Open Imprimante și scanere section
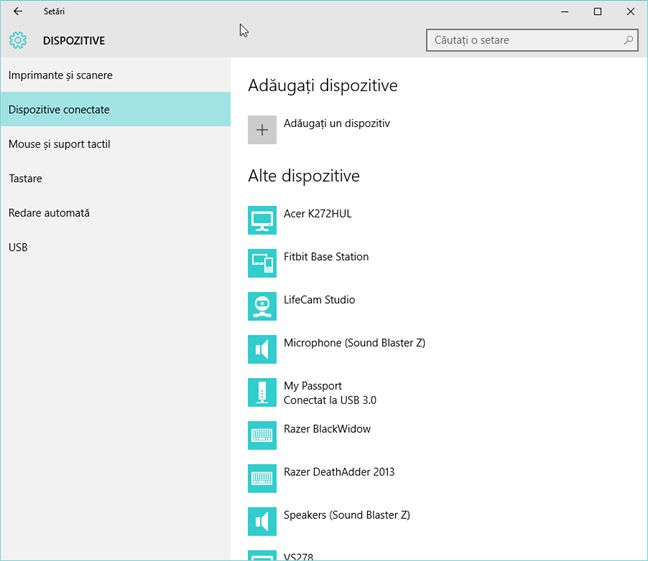Image resolution: width=648 pixels, height=561 pixels. point(115,75)
